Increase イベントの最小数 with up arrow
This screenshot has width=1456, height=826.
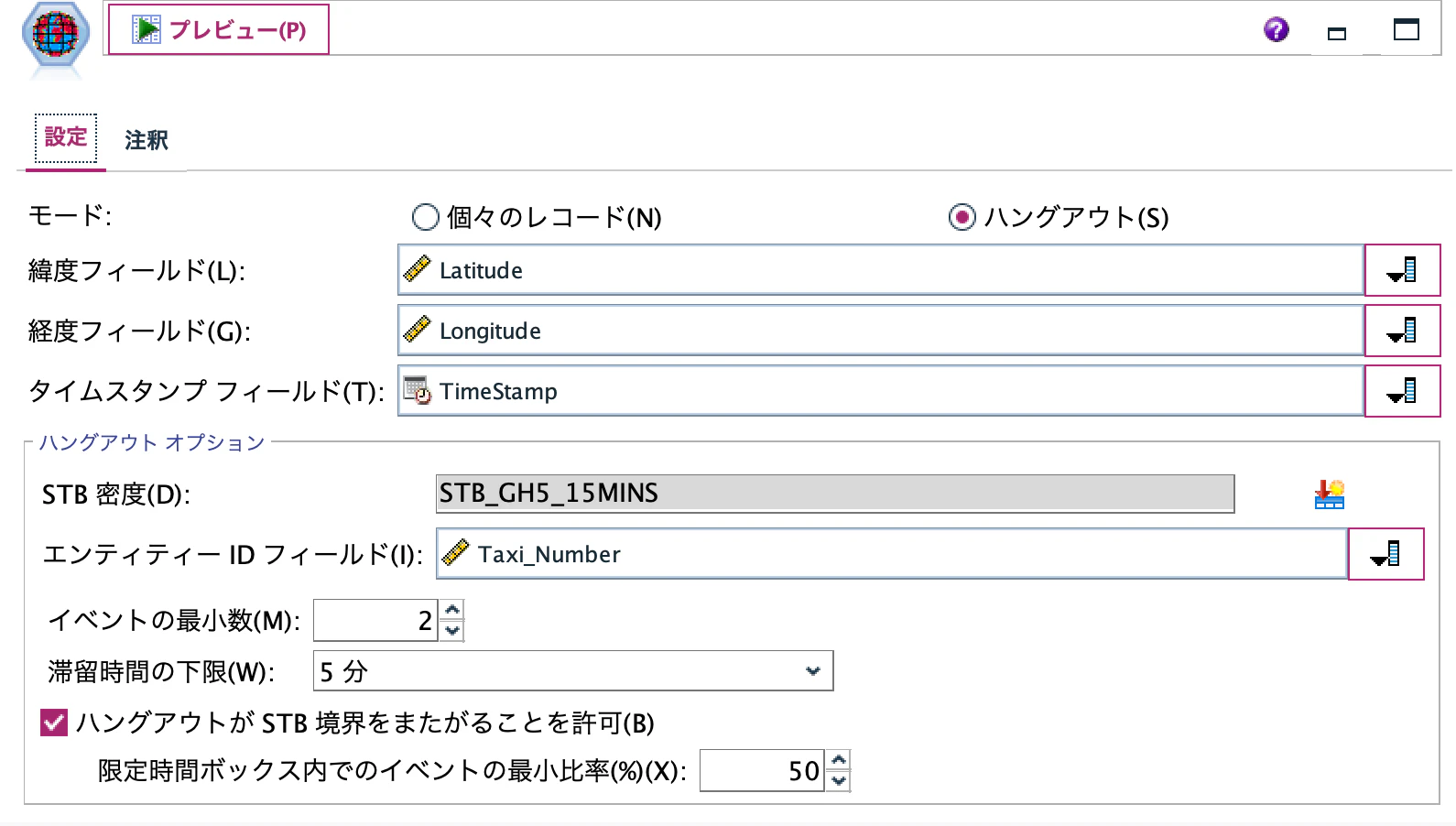tap(452, 610)
